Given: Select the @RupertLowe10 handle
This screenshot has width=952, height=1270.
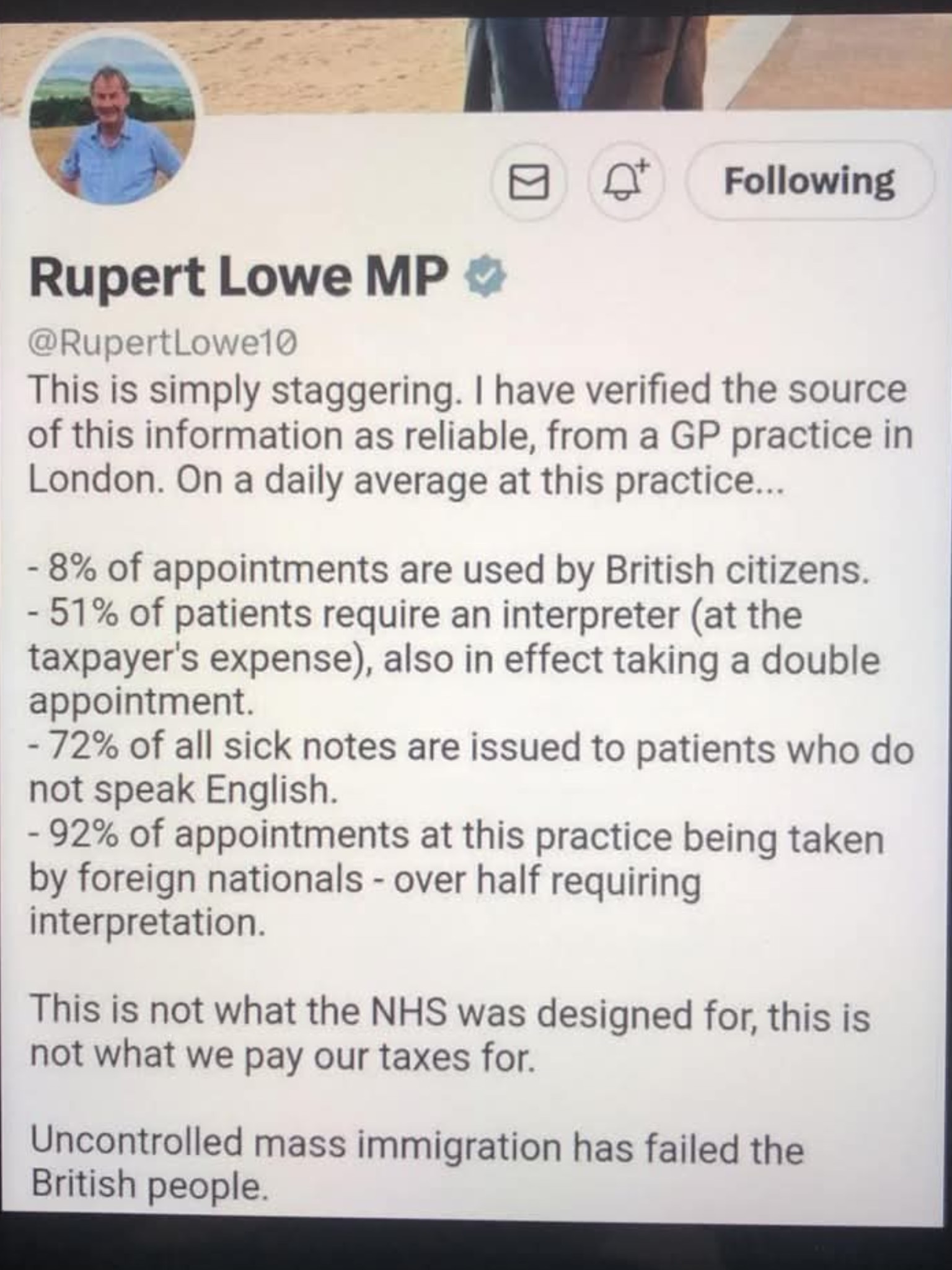Looking at the screenshot, I should [x=164, y=342].
